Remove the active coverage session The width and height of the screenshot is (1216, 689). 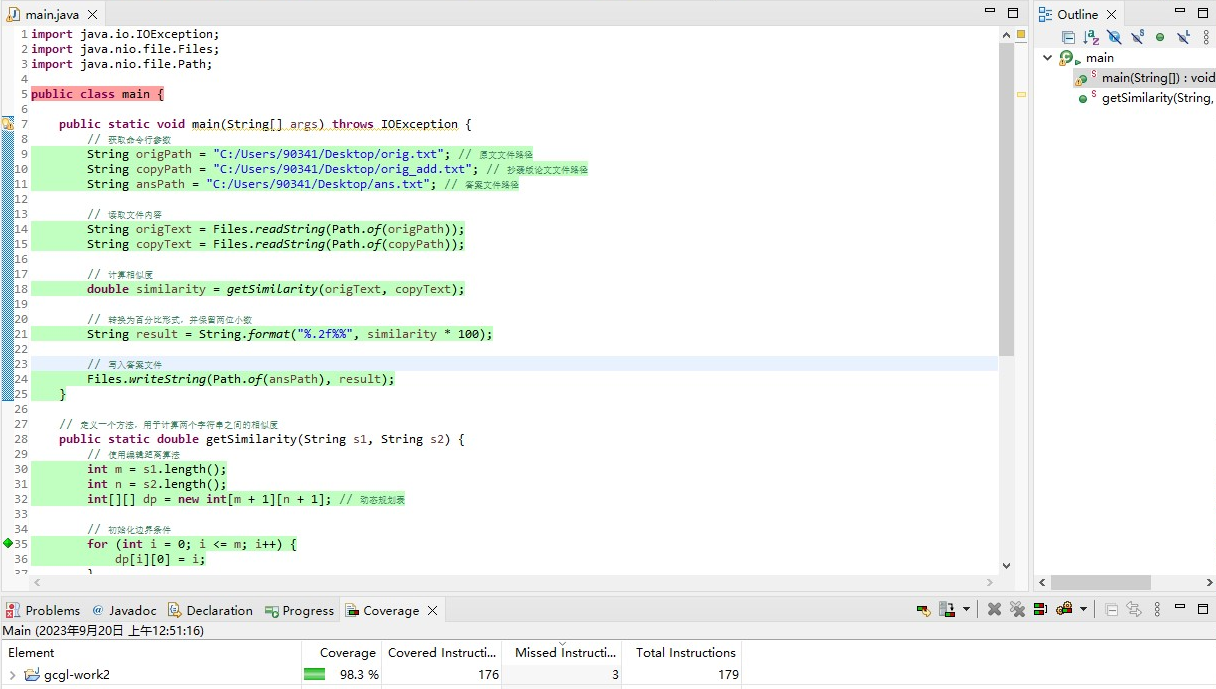(x=994, y=609)
